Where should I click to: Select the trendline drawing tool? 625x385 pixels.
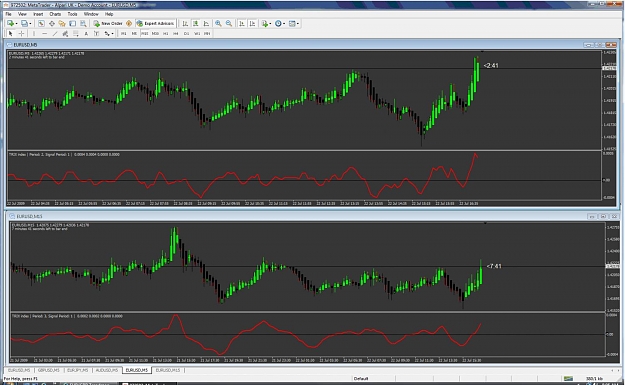tap(55, 33)
